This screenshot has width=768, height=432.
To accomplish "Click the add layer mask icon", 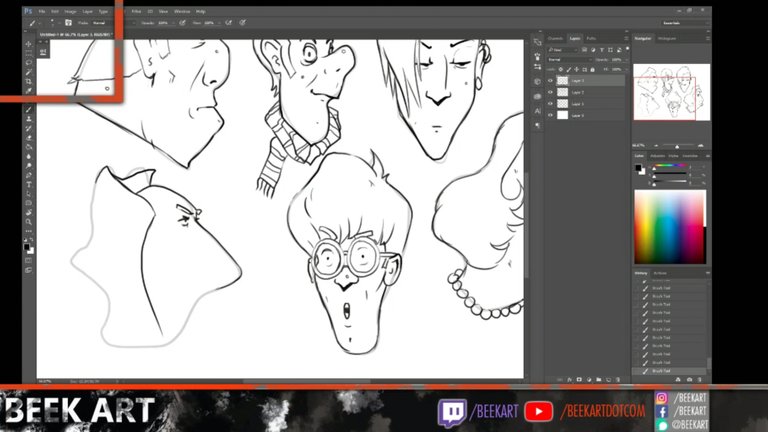I will coord(577,379).
